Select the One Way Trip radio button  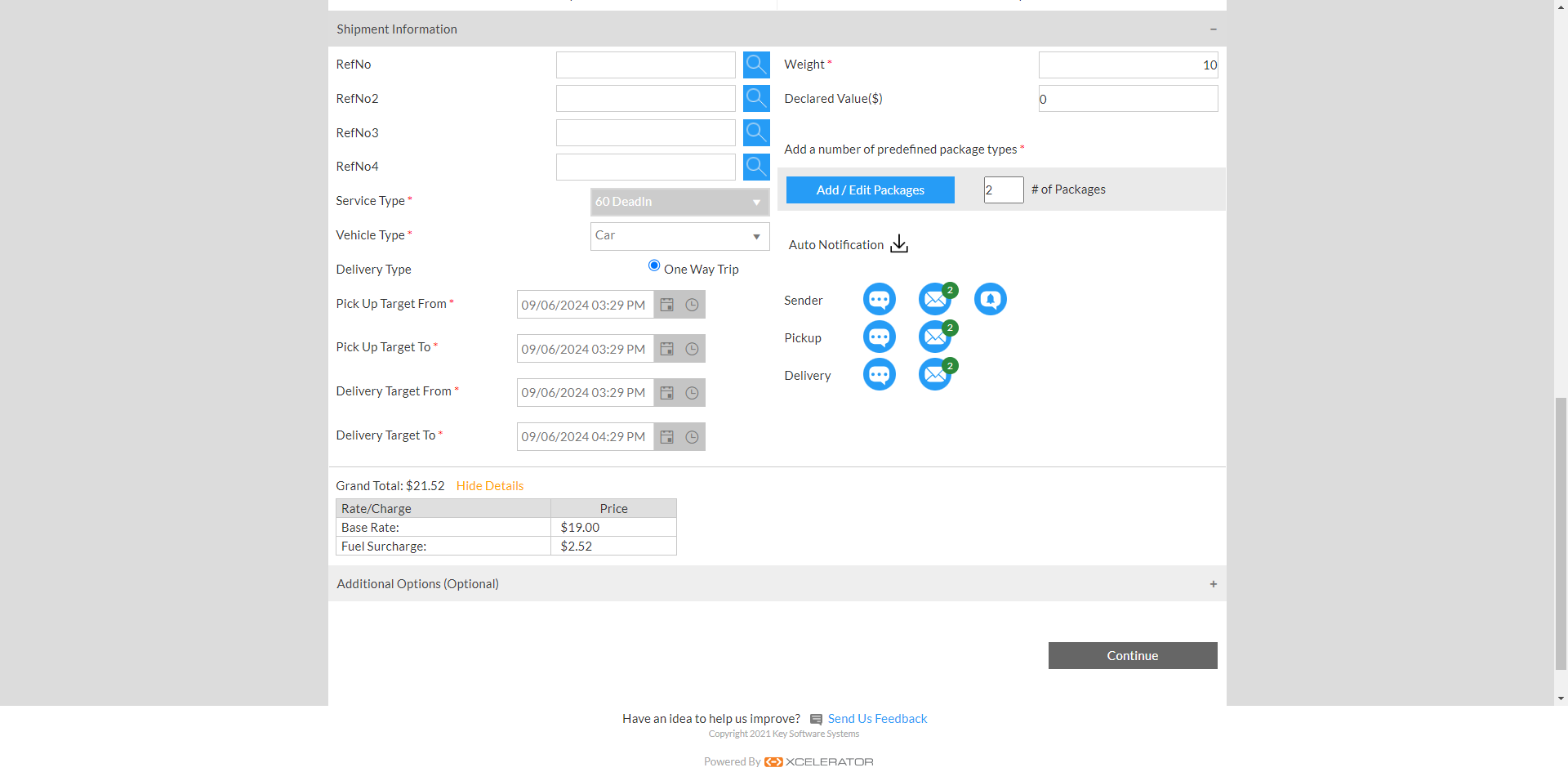pos(654,266)
